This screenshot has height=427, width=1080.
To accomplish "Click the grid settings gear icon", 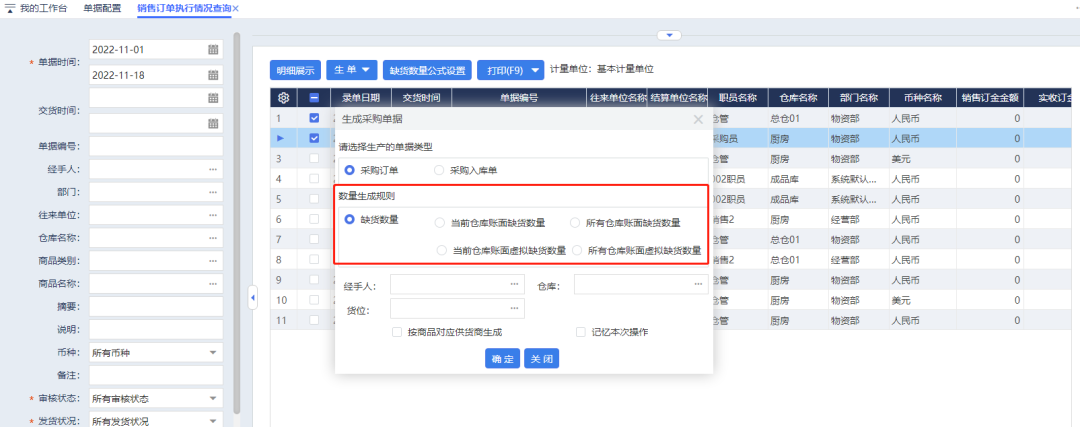I will (284, 98).
